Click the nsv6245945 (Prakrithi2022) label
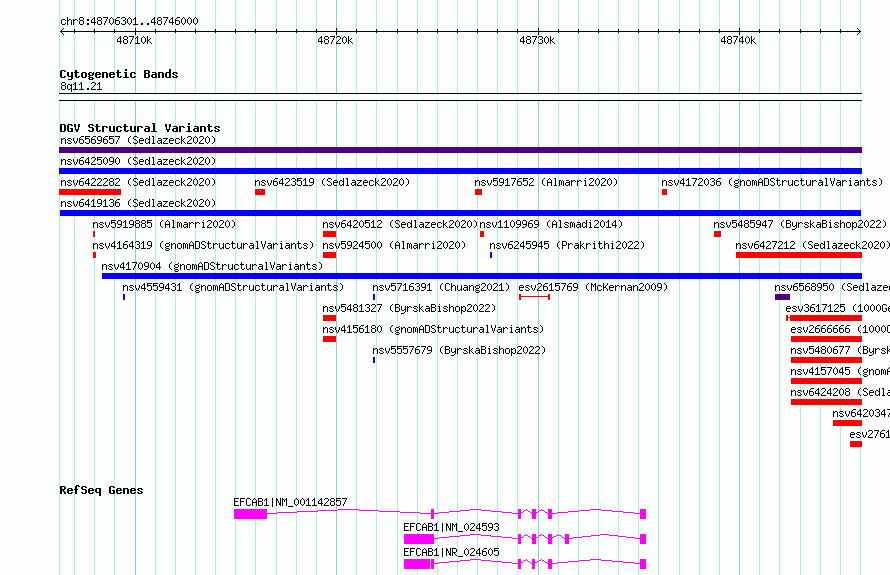Image resolution: width=890 pixels, height=575 pixels. pos(567,245)
